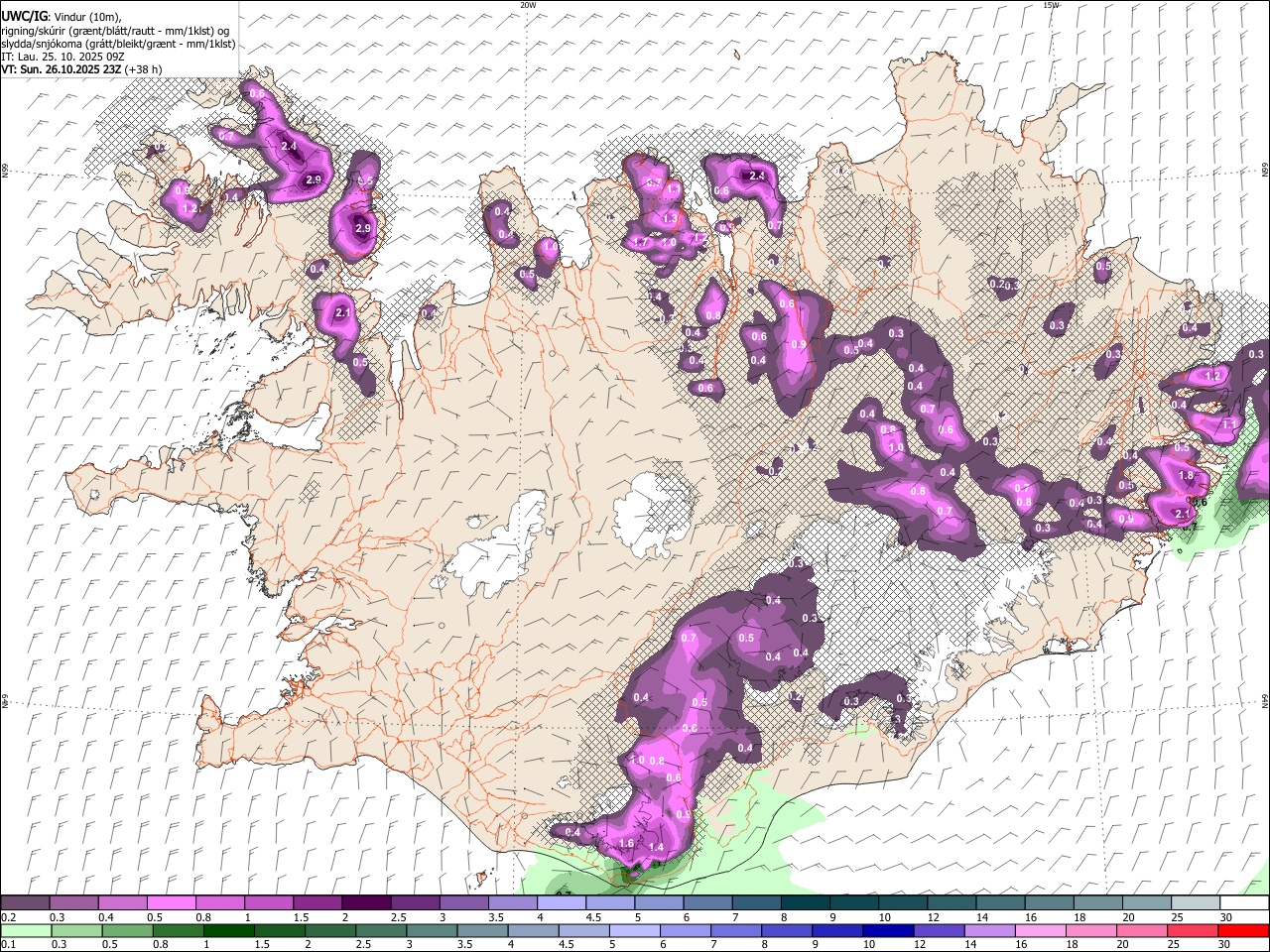This screenshot has height=952, width=1270.
Task: Click the '2.4' precipitation value in the Westfjords
Action: point(289,146)
